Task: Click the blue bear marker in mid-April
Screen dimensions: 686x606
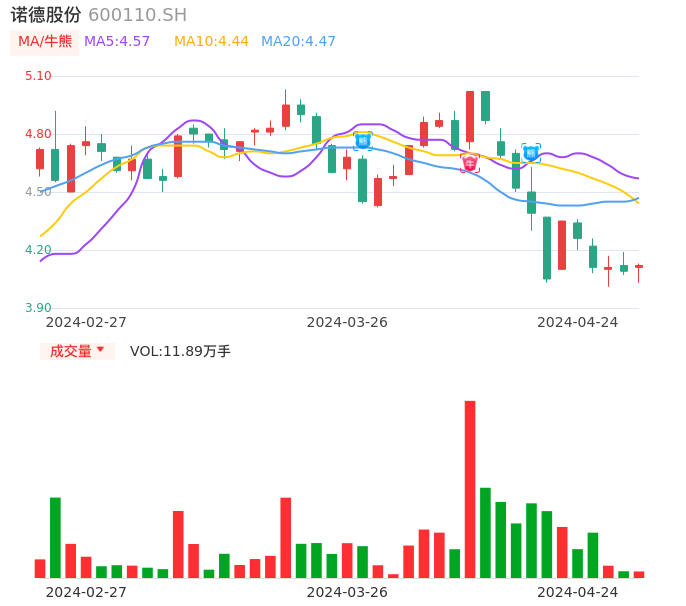Action: [x=531, y=153]
